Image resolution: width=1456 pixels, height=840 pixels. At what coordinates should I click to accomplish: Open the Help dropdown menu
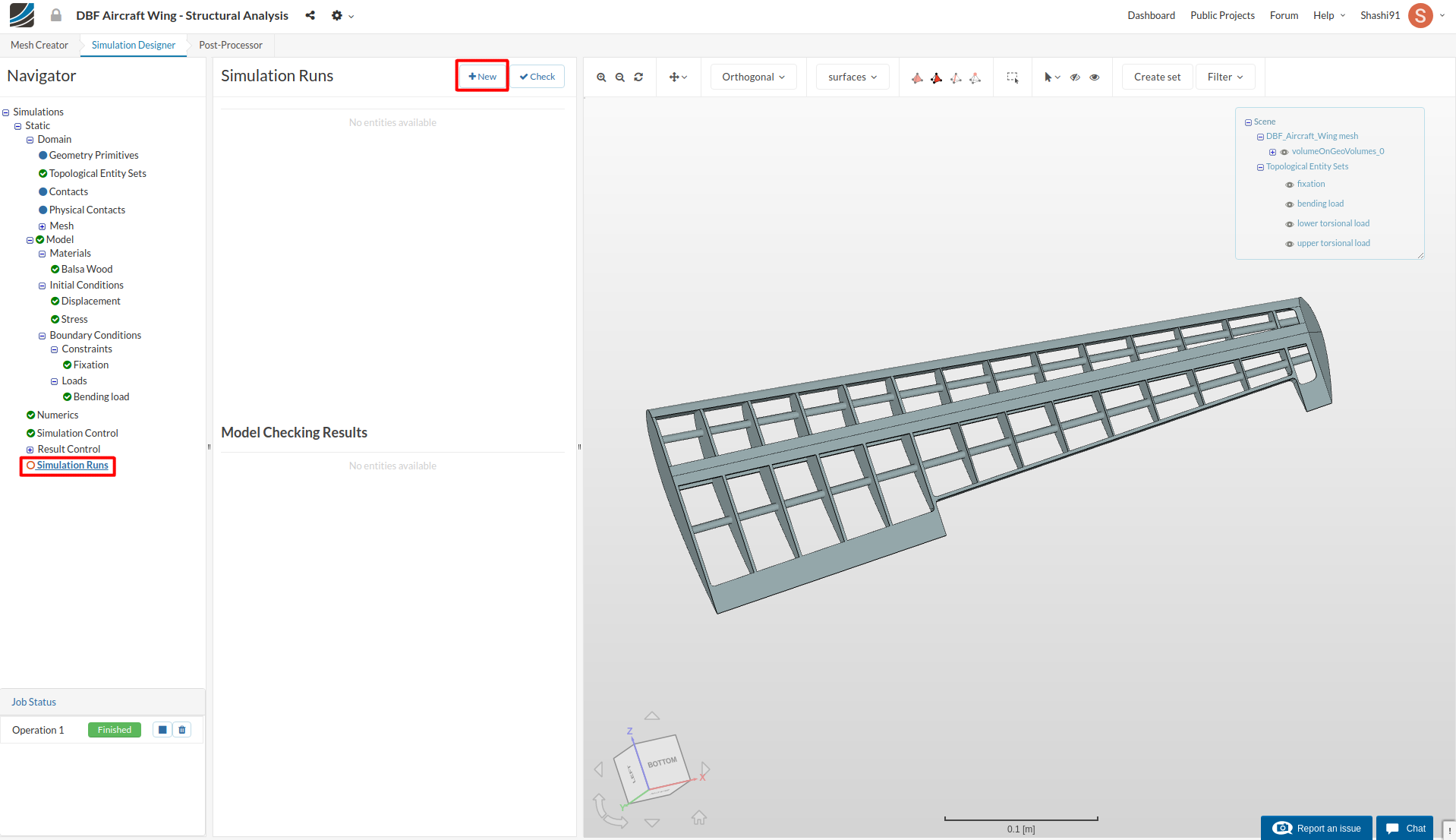[x=1328, y=15]
